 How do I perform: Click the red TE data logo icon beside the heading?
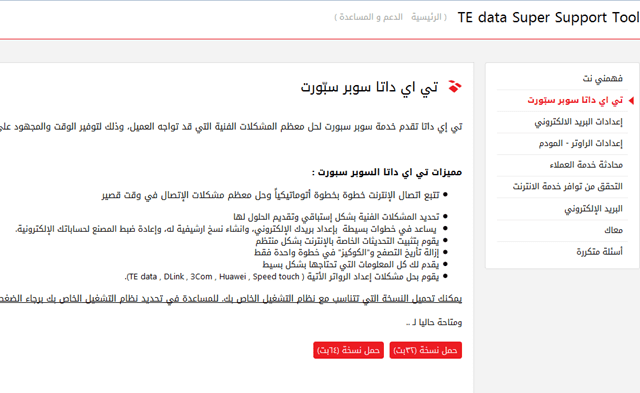point(455,87)
